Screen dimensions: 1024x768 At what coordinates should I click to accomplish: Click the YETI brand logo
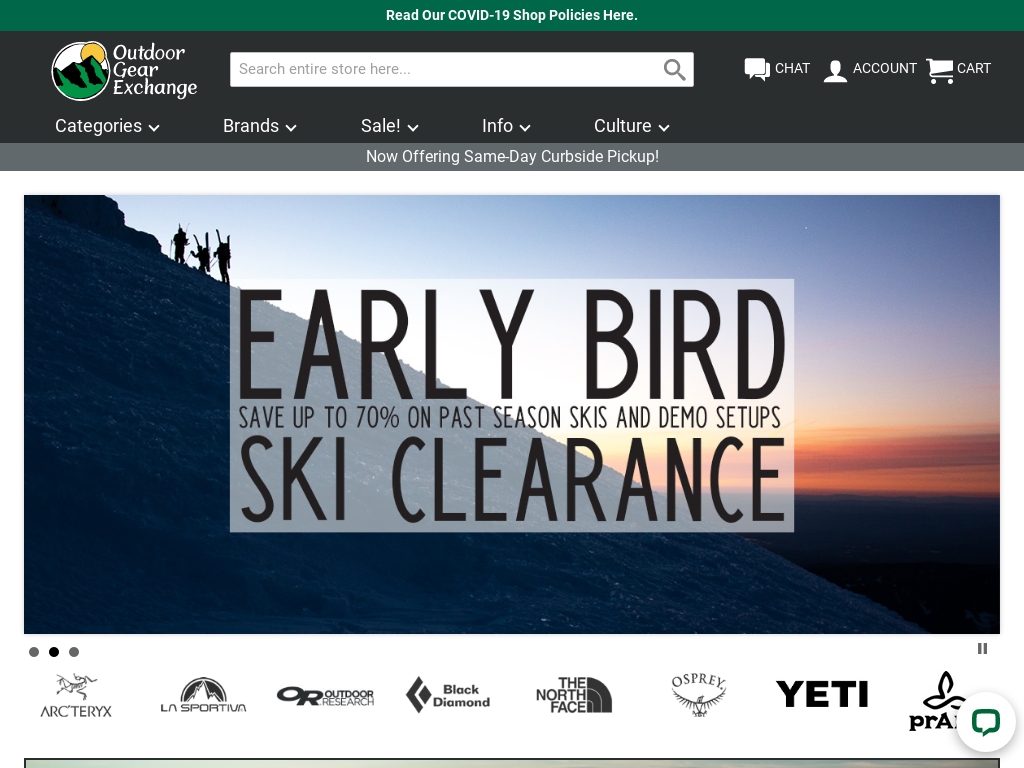(822, 694)
